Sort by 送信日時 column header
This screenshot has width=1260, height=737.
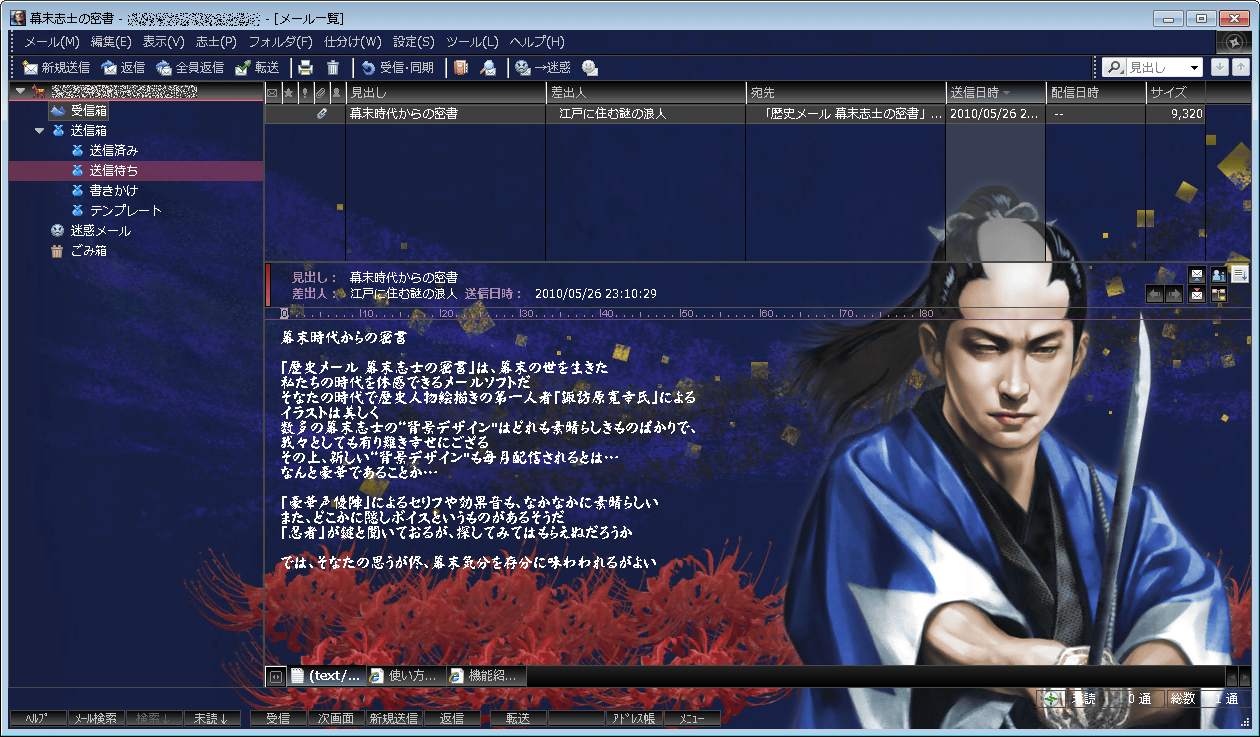996,92
